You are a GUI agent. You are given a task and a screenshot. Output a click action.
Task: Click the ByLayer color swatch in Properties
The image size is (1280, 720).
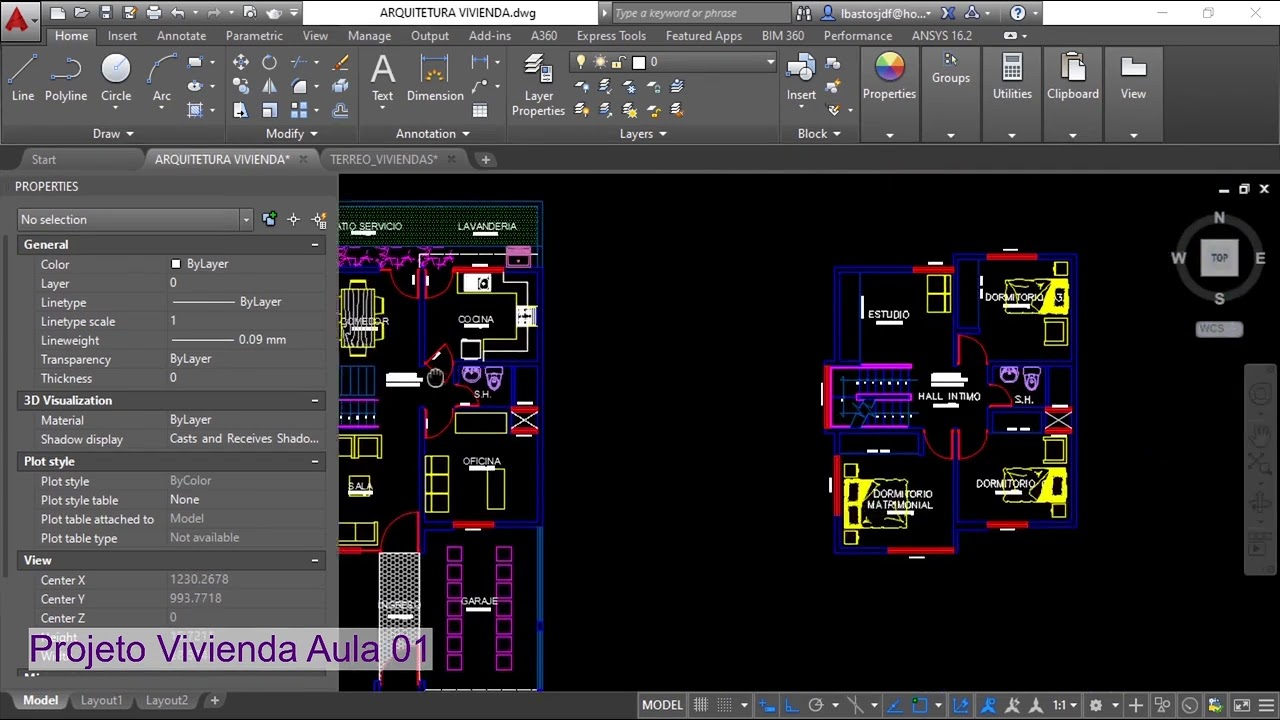coord(176,264)
